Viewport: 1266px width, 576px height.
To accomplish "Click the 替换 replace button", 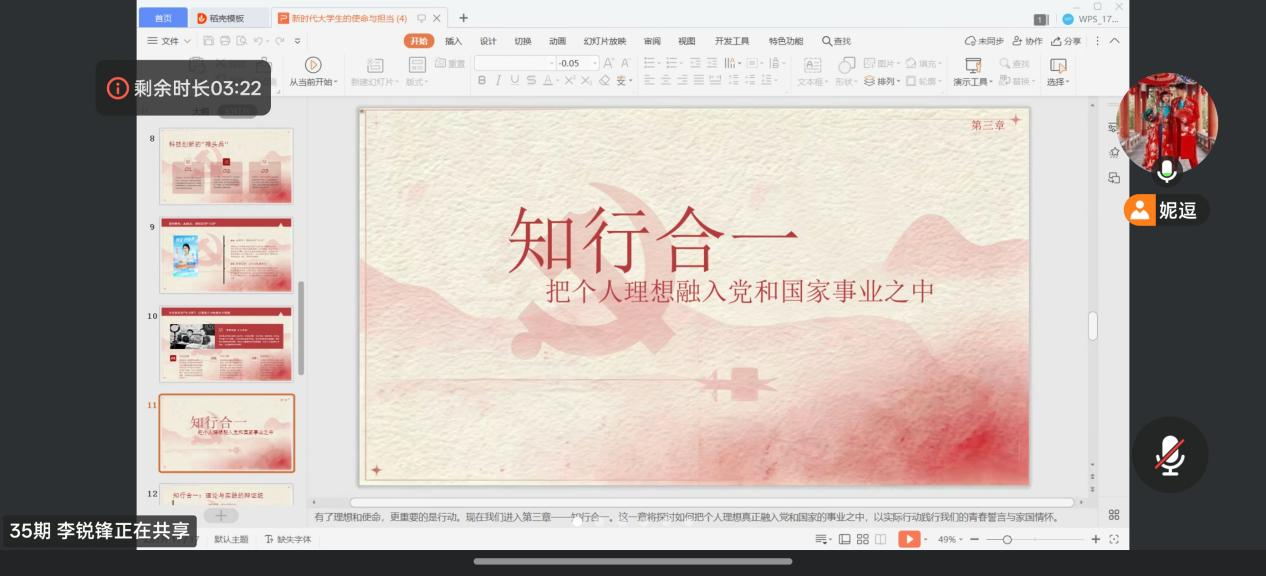I will click(1015, 81).
